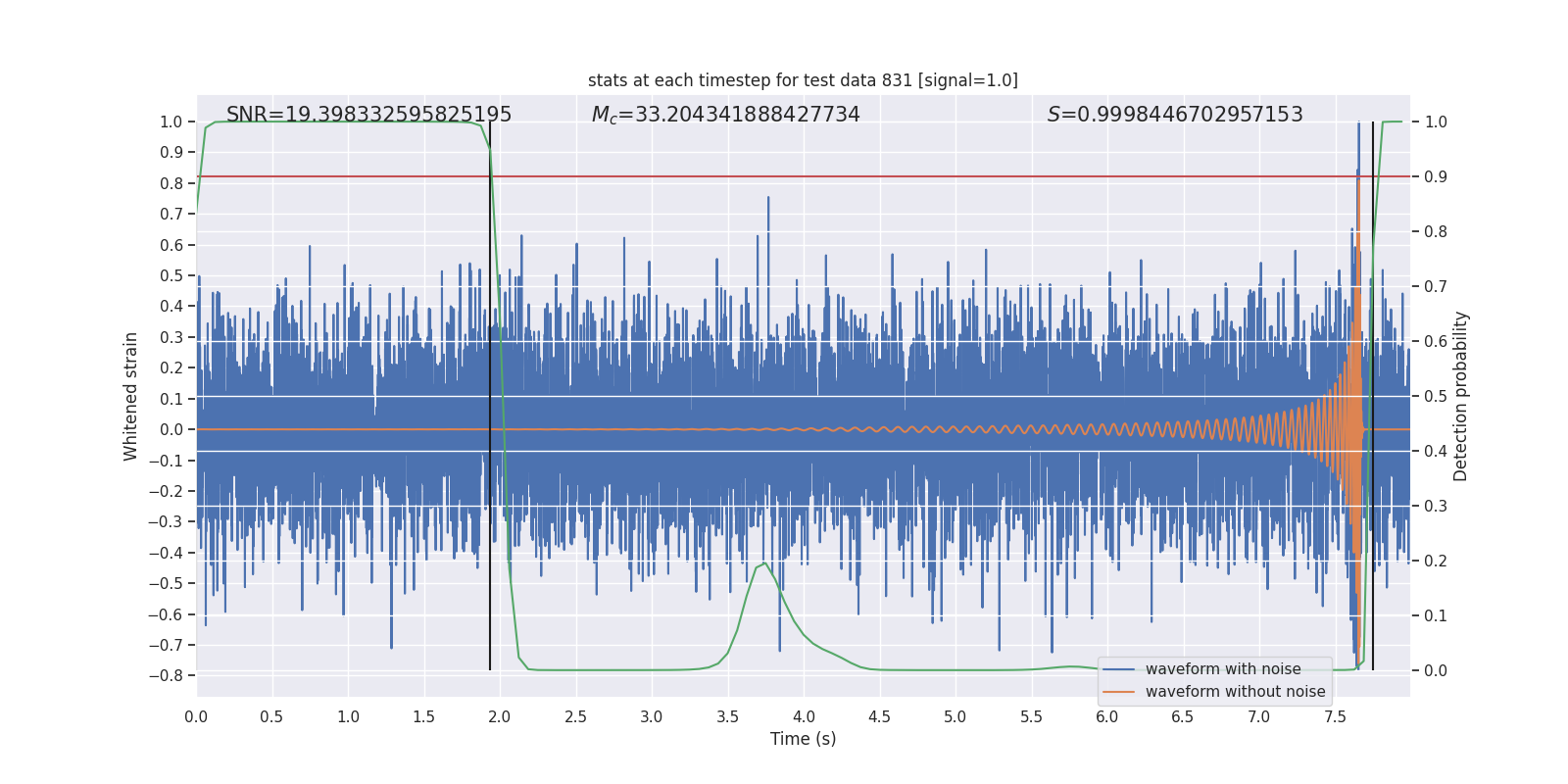Click the x-axis tick label 4.0

(x=803, y=716)
